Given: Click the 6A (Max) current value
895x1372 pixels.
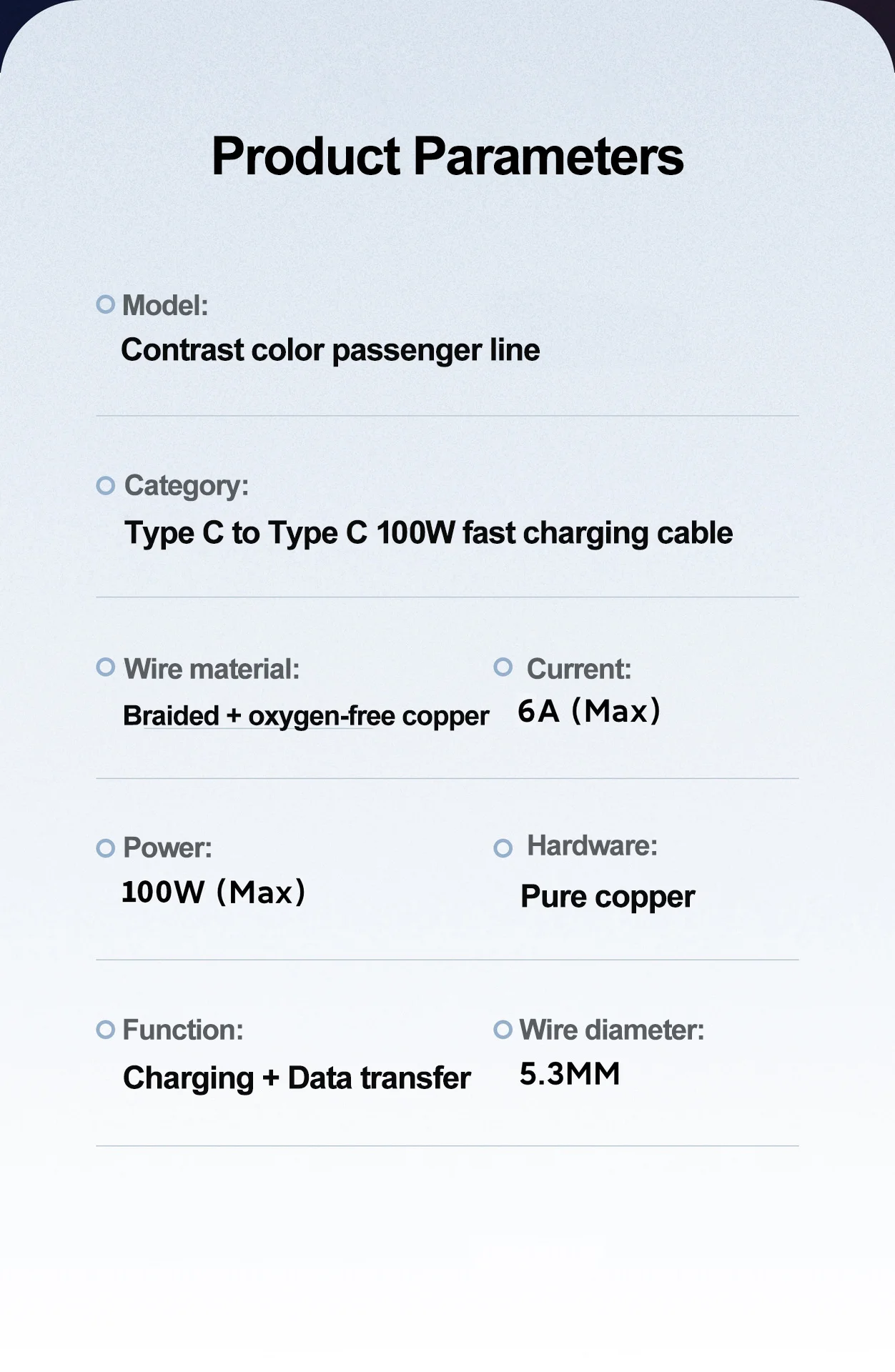Looking at the screenshot, I should click(x=589, y=711).
